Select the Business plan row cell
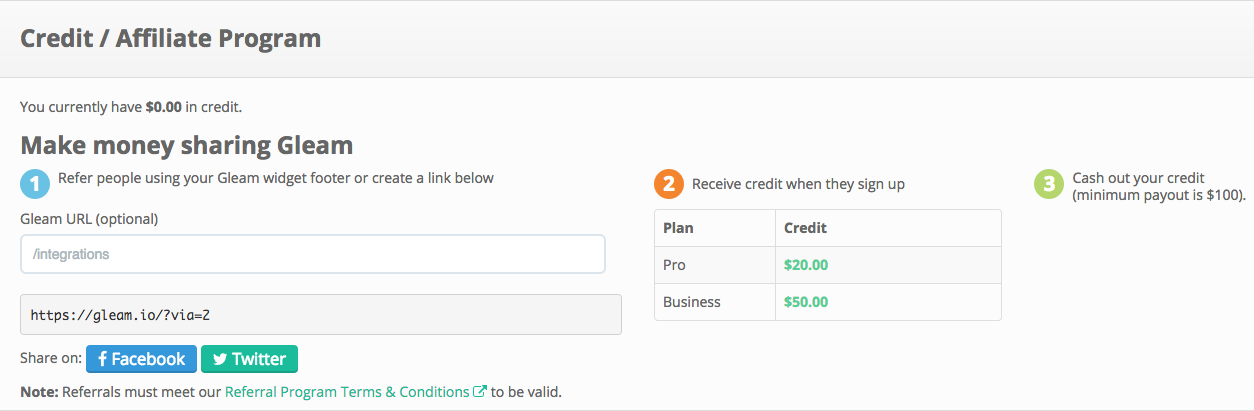The height and width of the screenshot is (411, 1254). [691, 302]
